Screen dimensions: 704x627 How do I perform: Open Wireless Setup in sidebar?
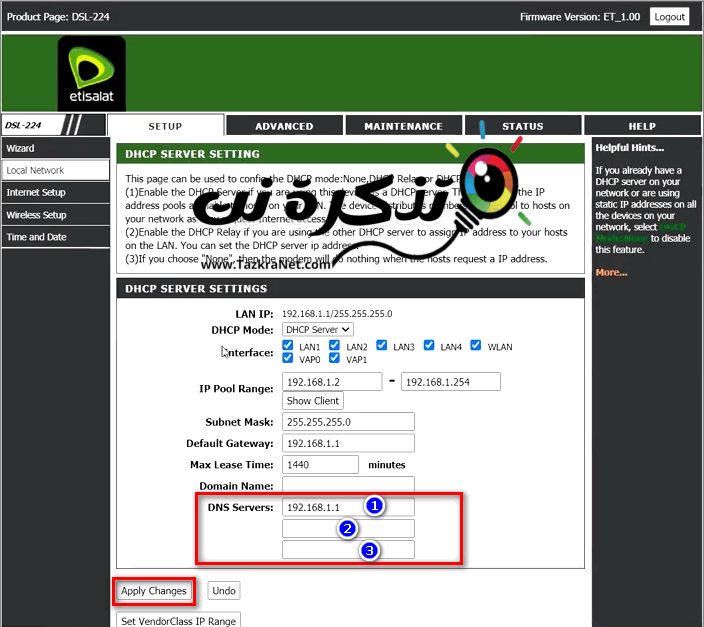pos(56,215)
